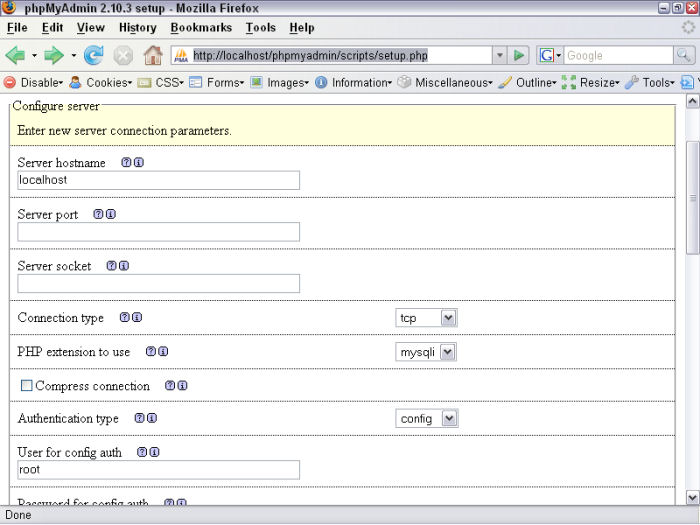Click the Server hostname field containing localhost
This screenshot has width=700, height=525.
[x=158, y=180]
